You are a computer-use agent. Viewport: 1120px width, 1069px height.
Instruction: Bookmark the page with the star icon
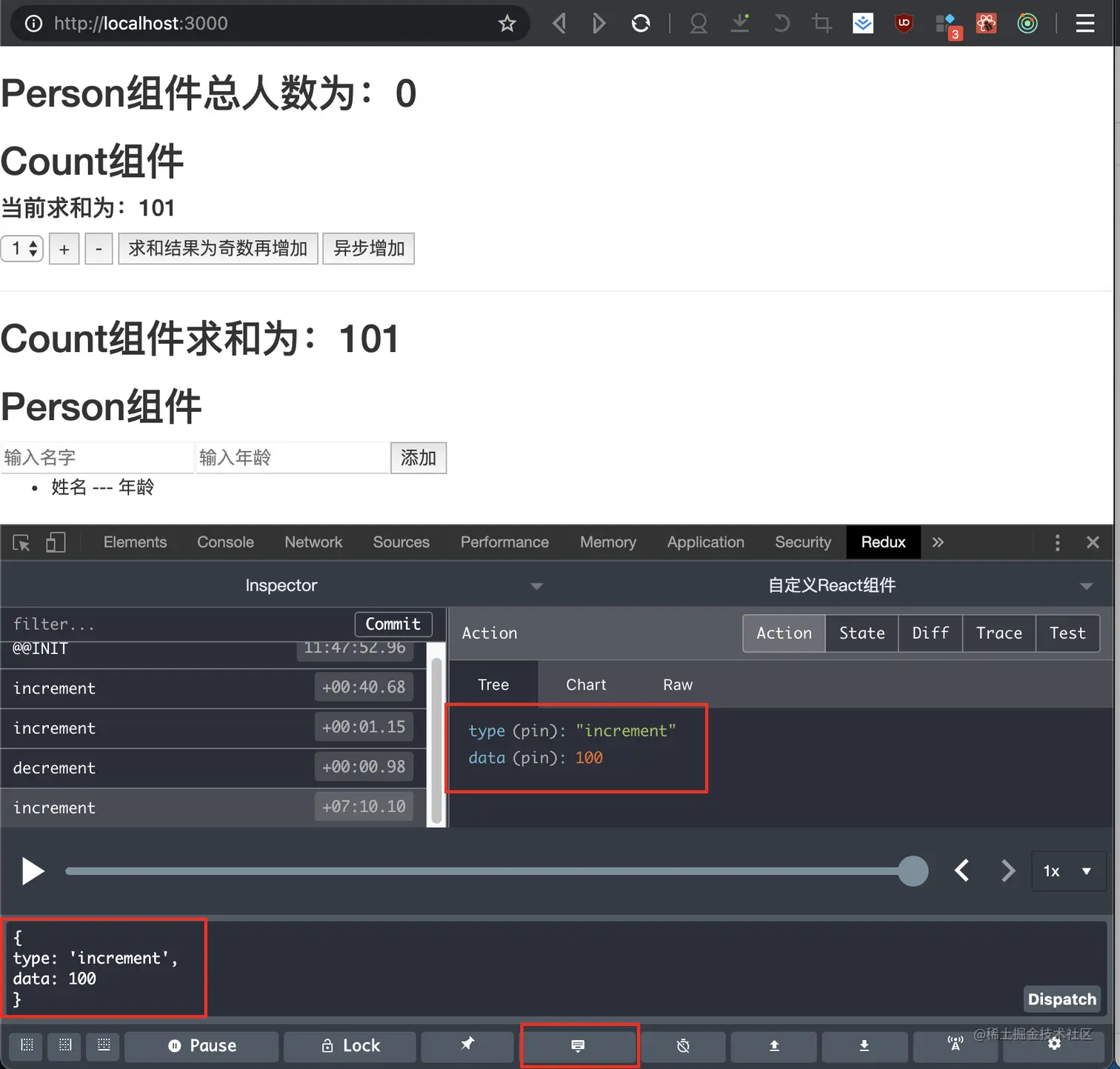click(507, 24)
